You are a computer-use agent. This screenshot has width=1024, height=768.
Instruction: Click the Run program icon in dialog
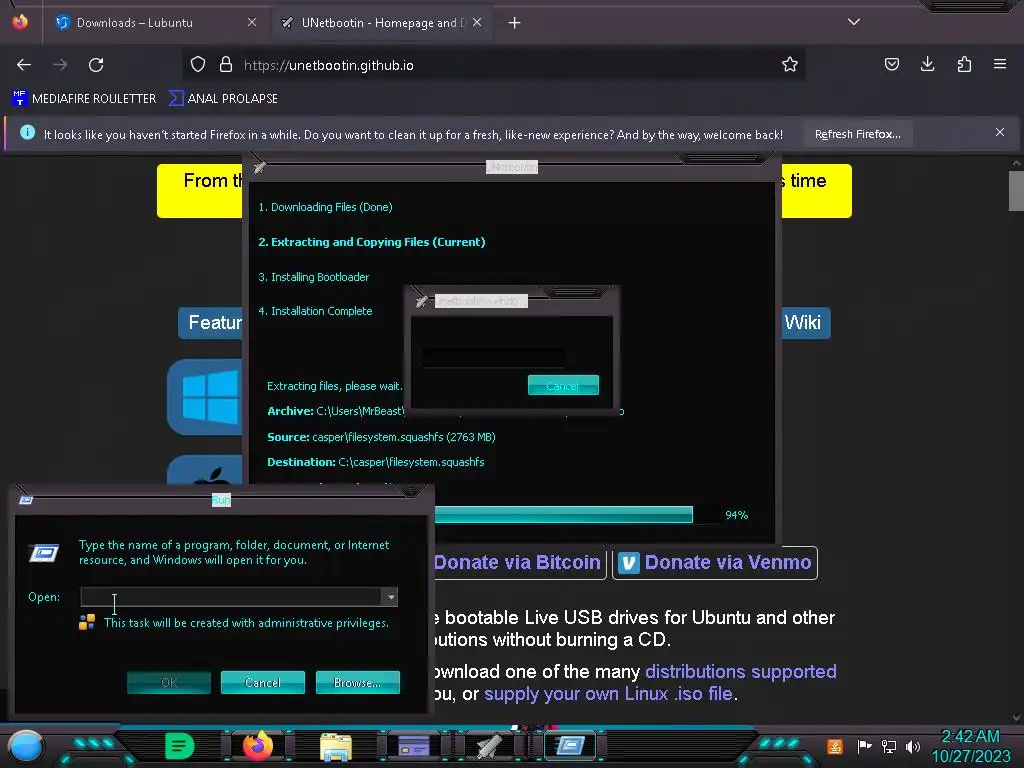pyautogui.click(x=44, y=553)
